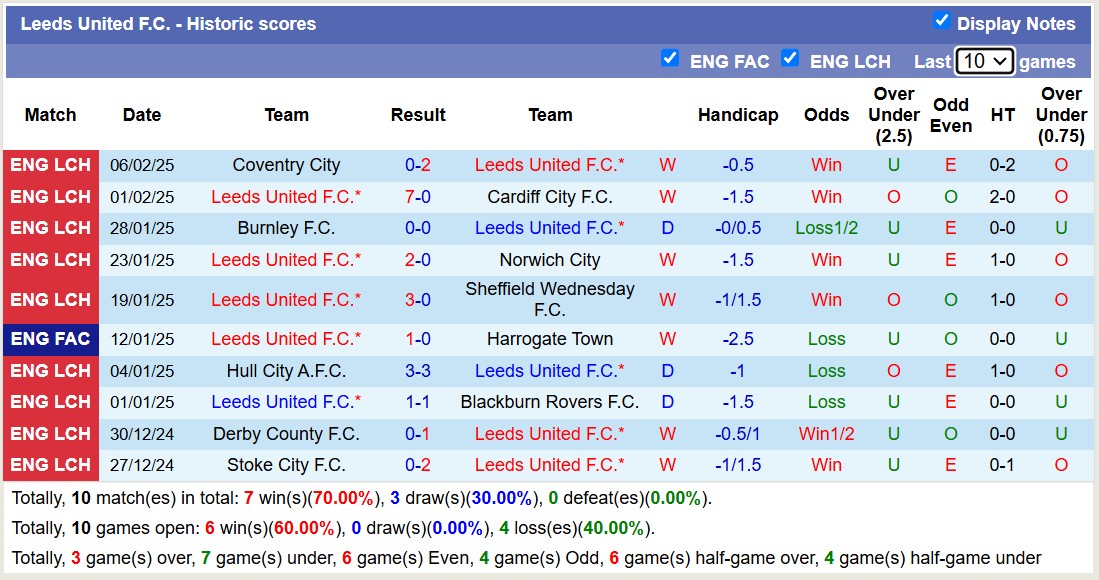Expand the Handicap column header
Image resolution: width=1099 pixels, height=580 pixels.
point(738,115)
